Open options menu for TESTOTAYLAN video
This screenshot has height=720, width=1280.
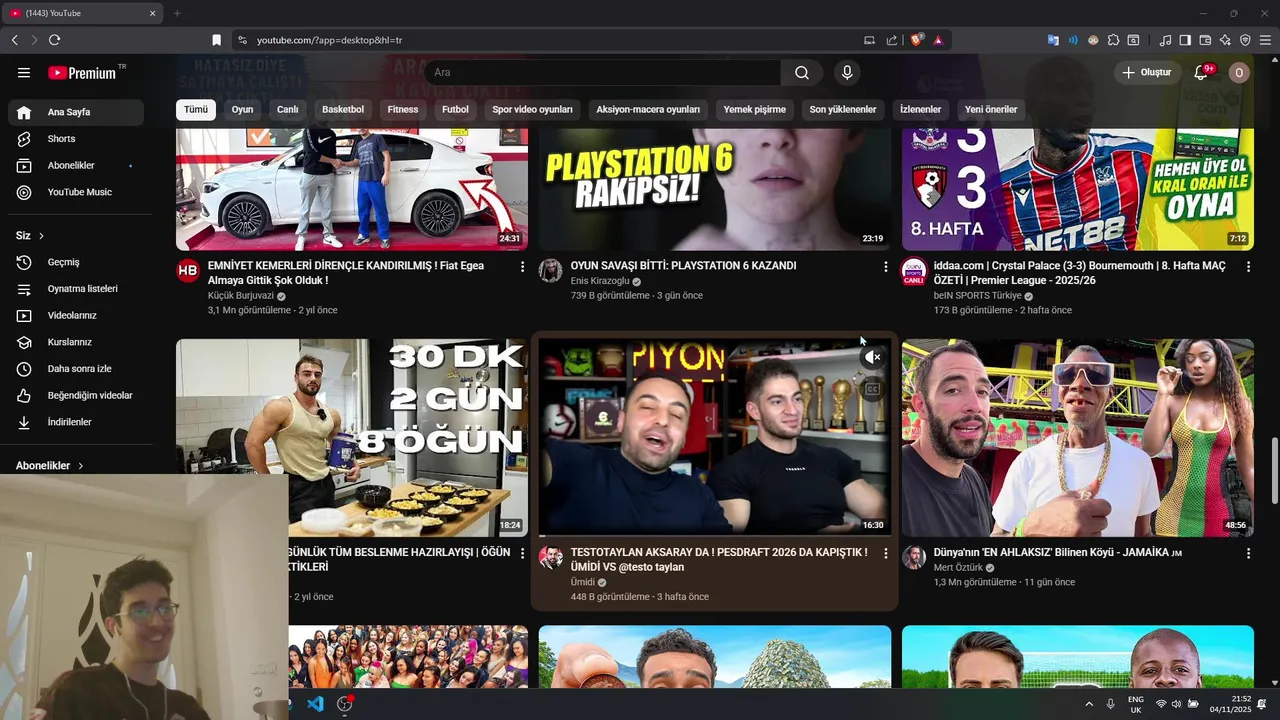pos(885,553)
